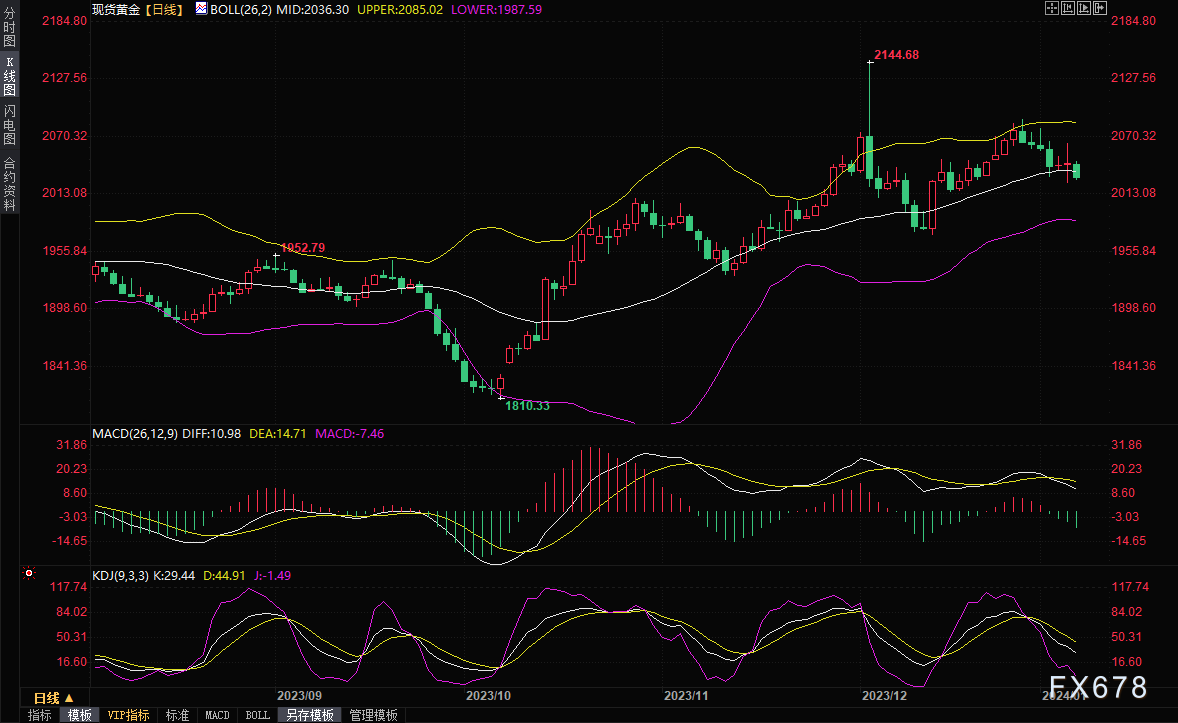Click the DIFF:10.98 reading
The width and height of the screenshot is (1178, 723).
click(211, 434)
